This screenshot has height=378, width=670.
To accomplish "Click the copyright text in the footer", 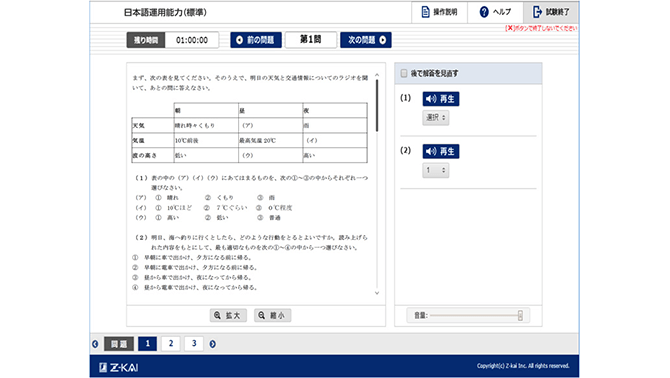I will (523, 366).
